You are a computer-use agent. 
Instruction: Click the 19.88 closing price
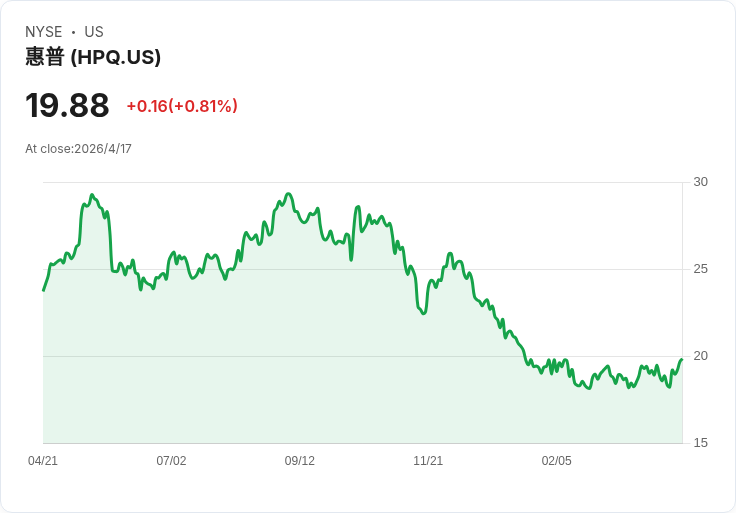[67, 106]
